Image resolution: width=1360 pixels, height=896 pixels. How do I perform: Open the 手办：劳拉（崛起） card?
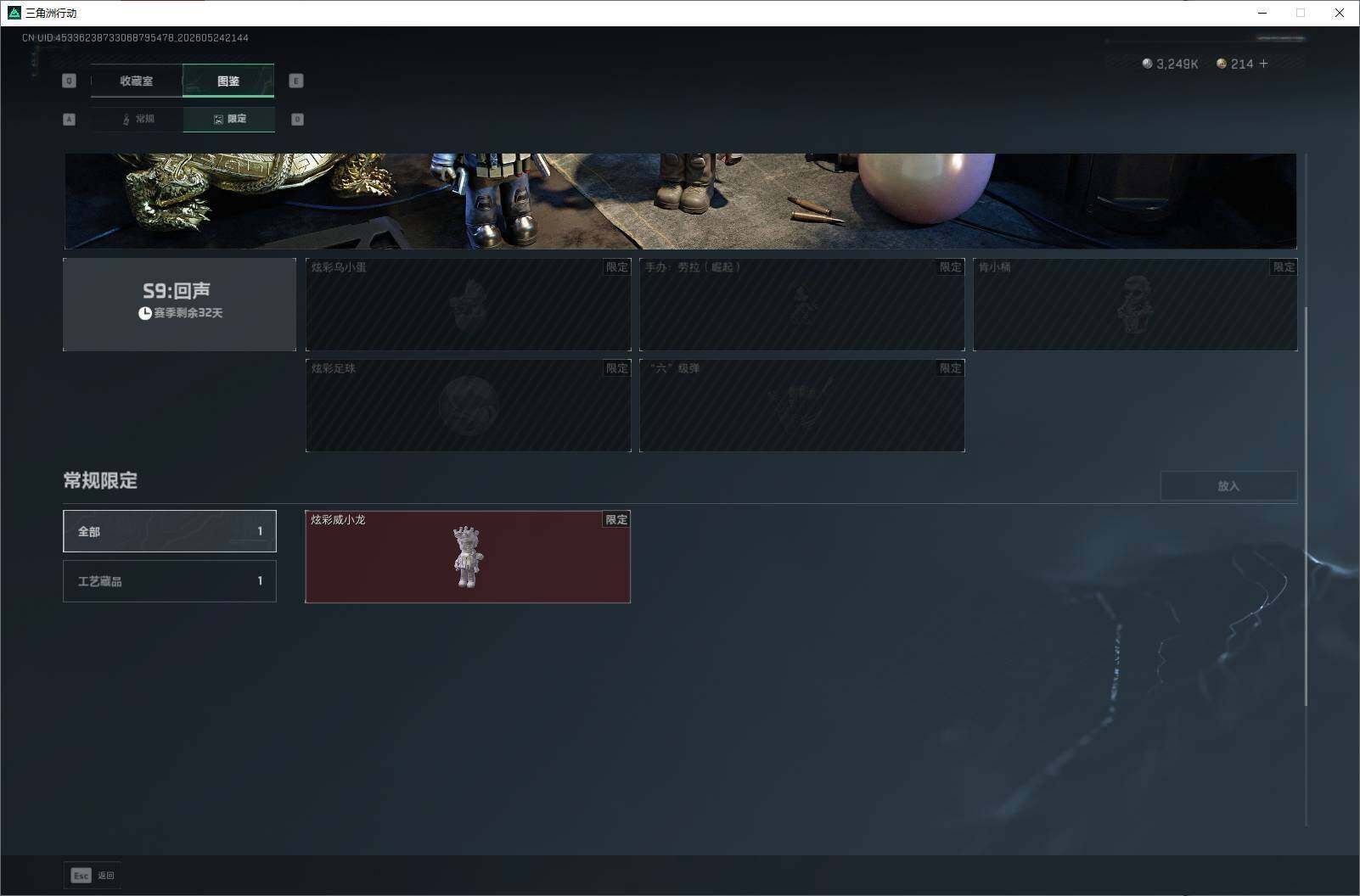[x=802, y=305]
